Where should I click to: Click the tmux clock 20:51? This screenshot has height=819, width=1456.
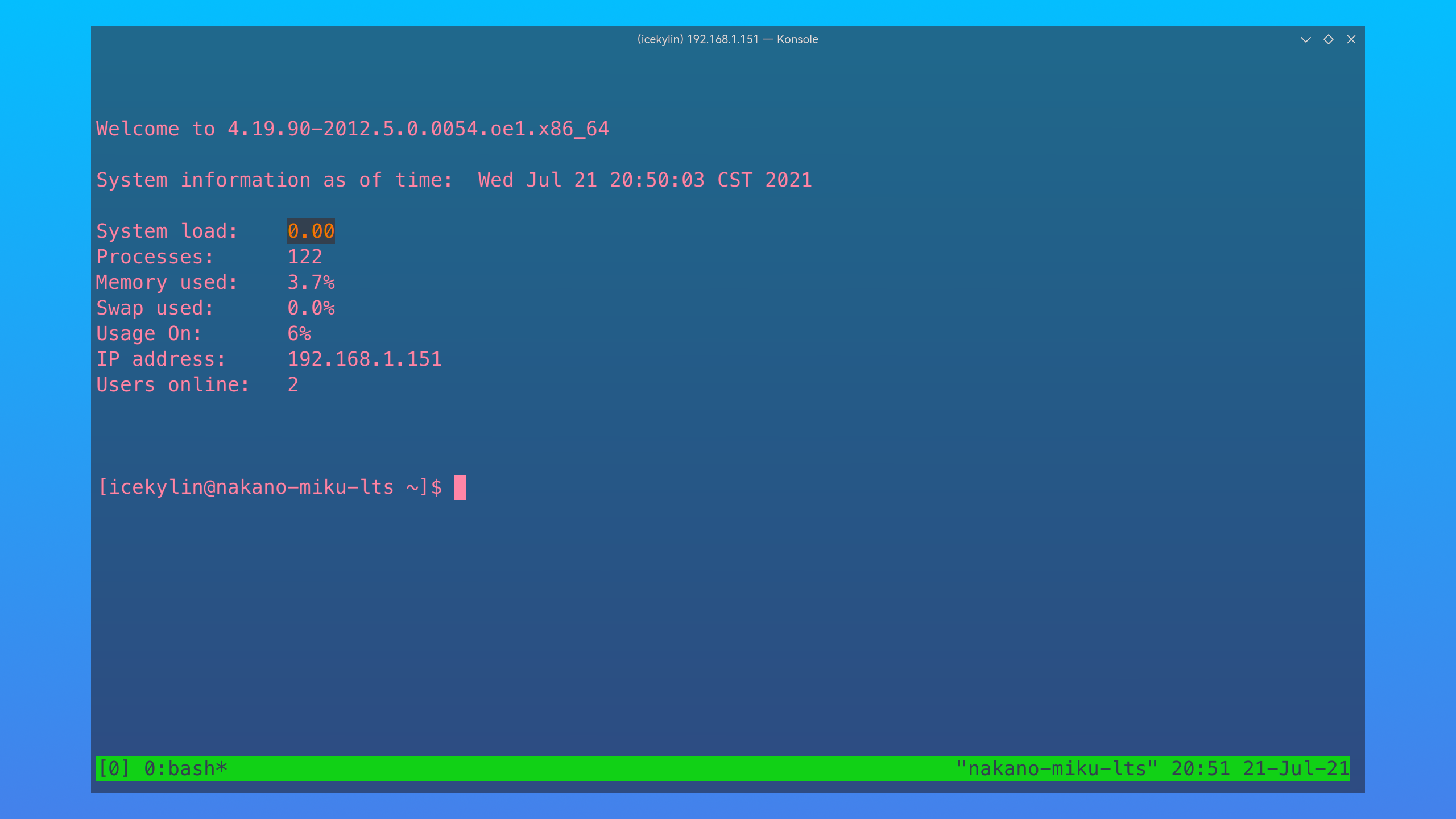(1201, 769)
